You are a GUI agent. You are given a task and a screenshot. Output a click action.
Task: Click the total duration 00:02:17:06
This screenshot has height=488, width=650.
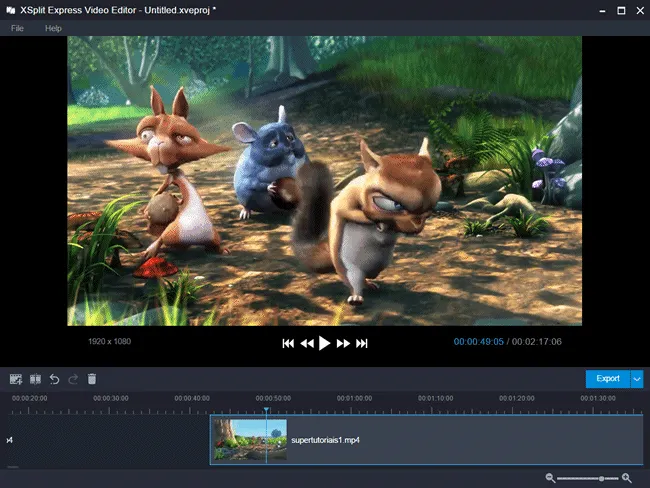pos(537,342)
